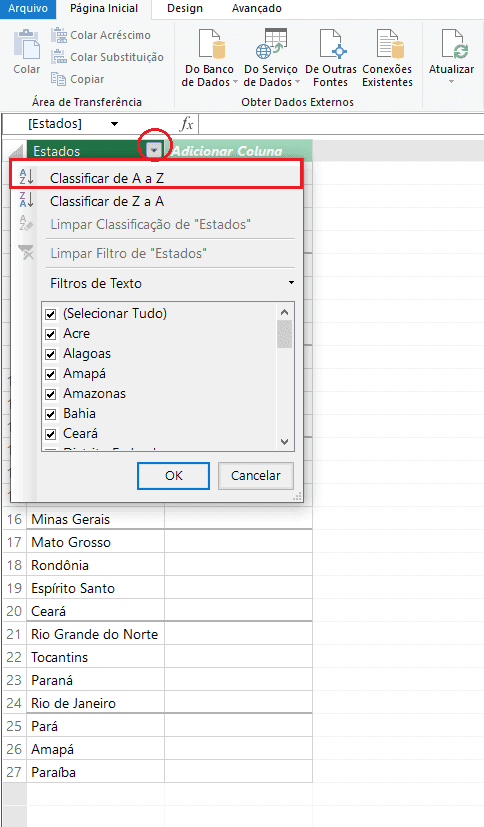
Task: Open the Estados column filter arrow
Action: tap(153, 151)
